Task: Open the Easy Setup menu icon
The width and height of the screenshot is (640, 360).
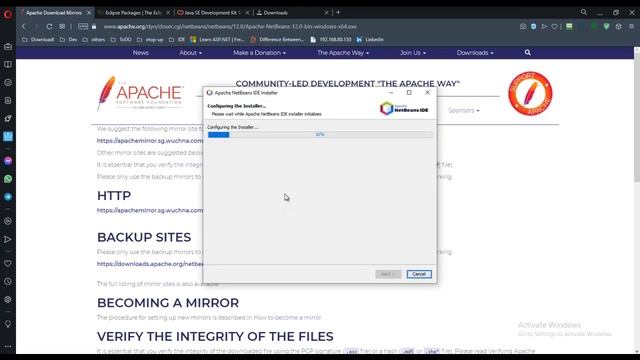Action: (x=631, y=27)
